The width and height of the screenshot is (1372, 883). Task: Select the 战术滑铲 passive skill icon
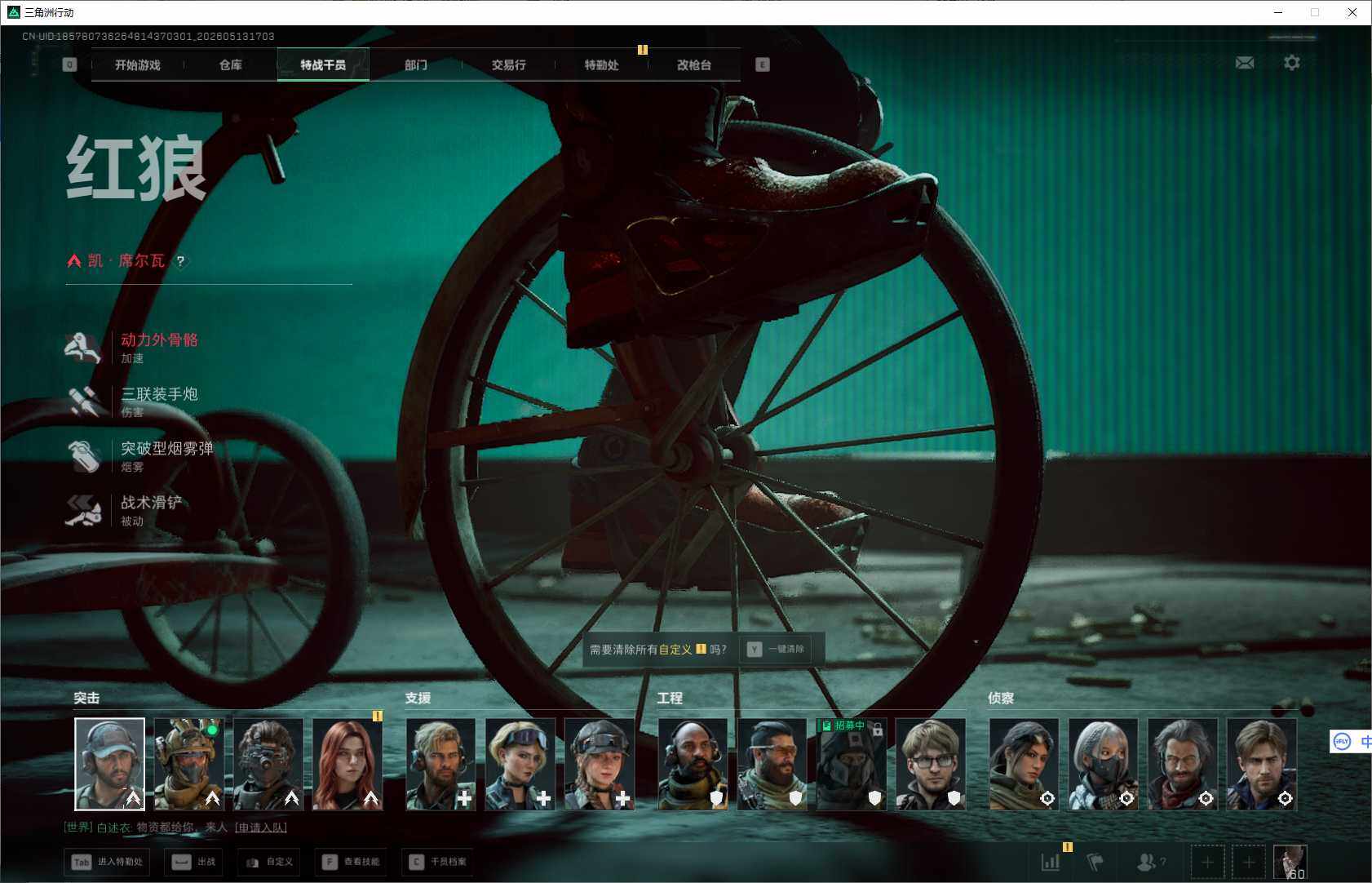pyautogui.click(x=83, y=510)
